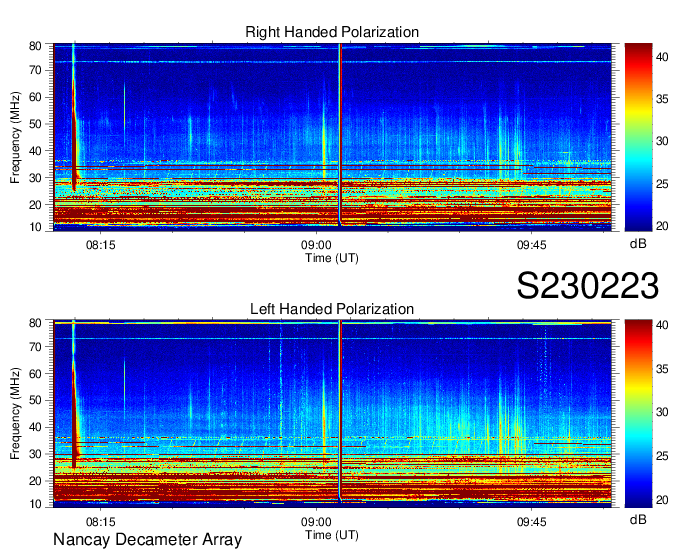Click the 'Nancay Decameter Array' caption

click(x=147, y=540)
